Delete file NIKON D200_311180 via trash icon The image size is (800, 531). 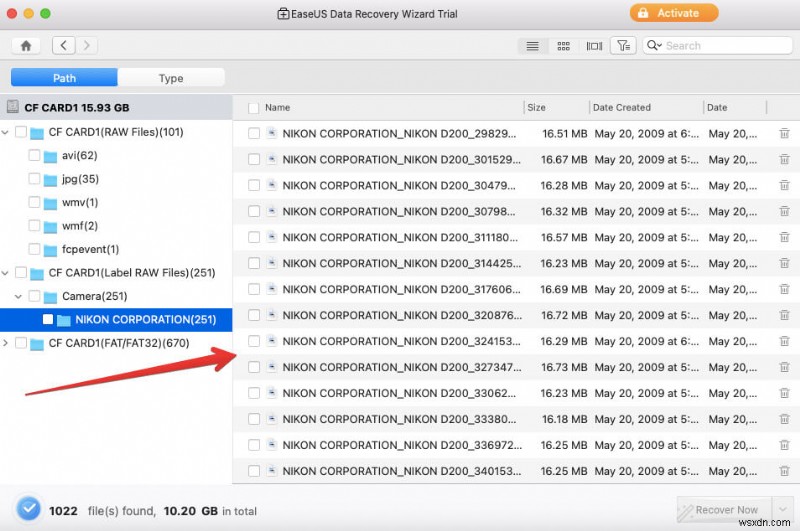tap(784, 238)
